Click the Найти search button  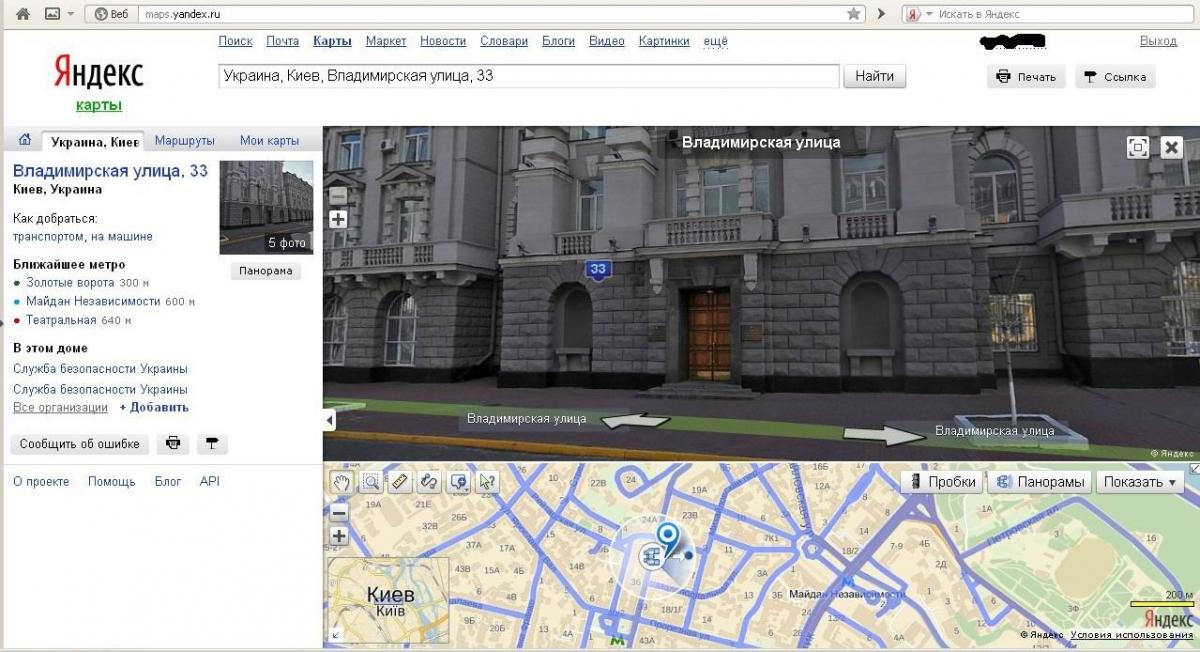(x=875, y=76)
